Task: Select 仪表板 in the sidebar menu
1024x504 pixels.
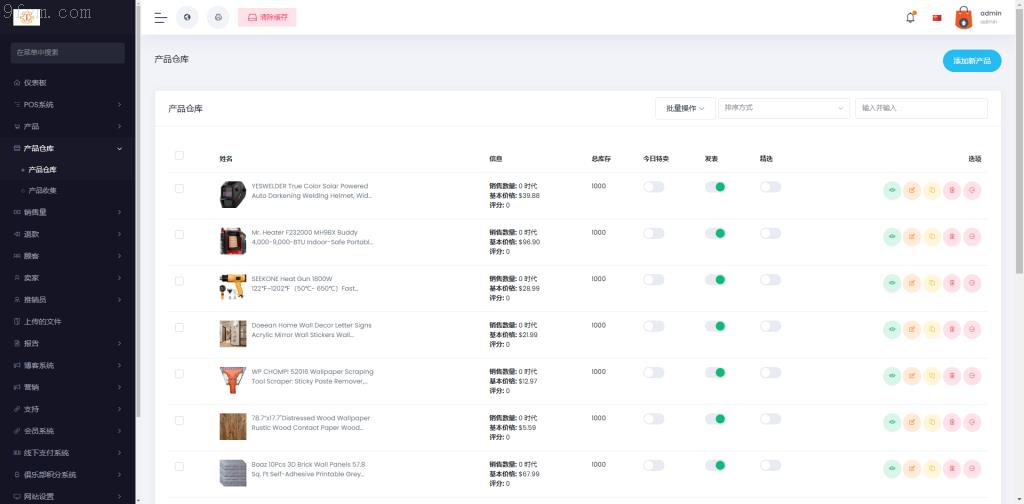Action: [x=35, y=82]
